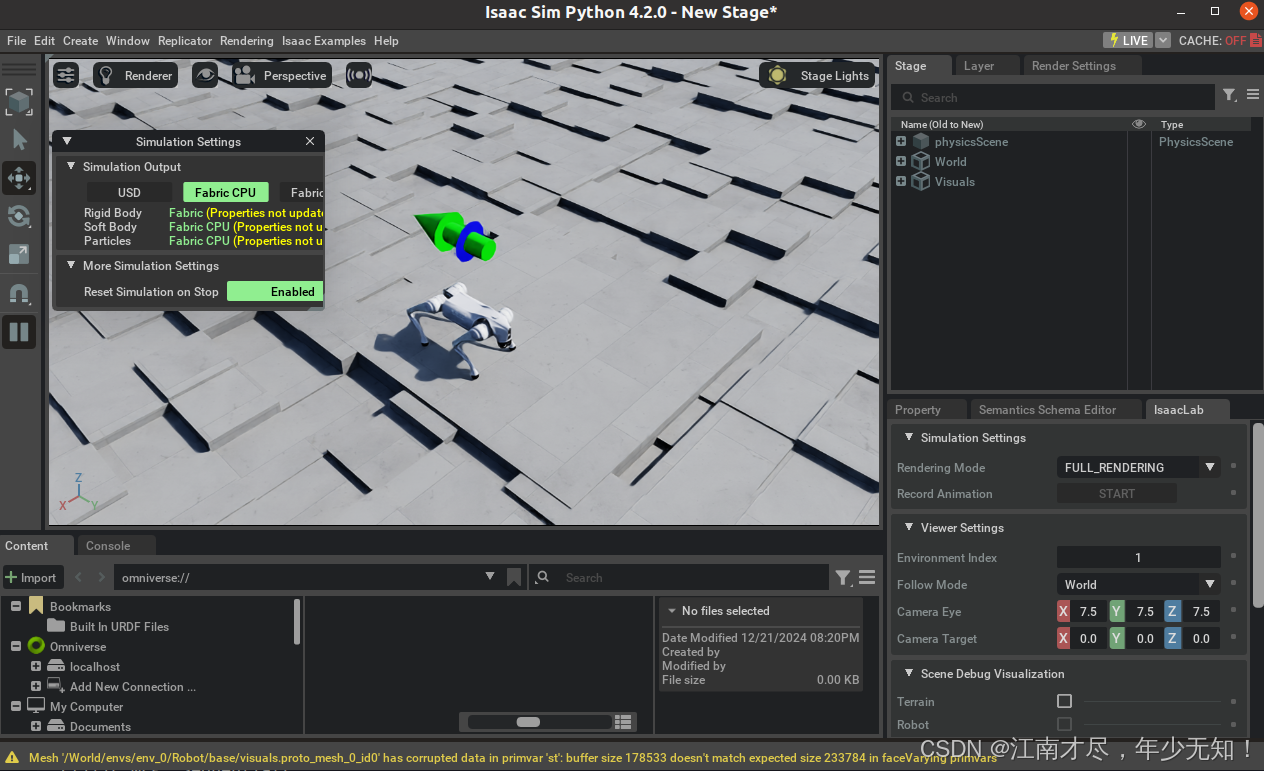
Task: Click the streaming broadcast icon in viewport
Action: point(358,75)
